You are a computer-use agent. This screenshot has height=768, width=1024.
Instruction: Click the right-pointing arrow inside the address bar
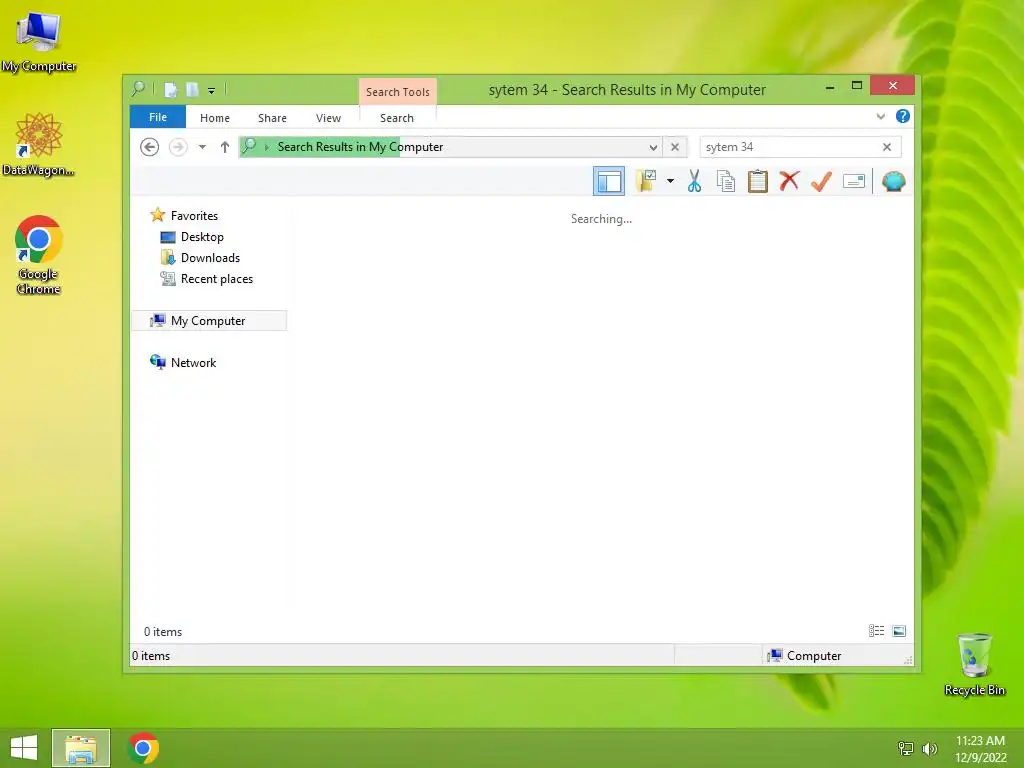pyautogui.click(x=266, y=147)
